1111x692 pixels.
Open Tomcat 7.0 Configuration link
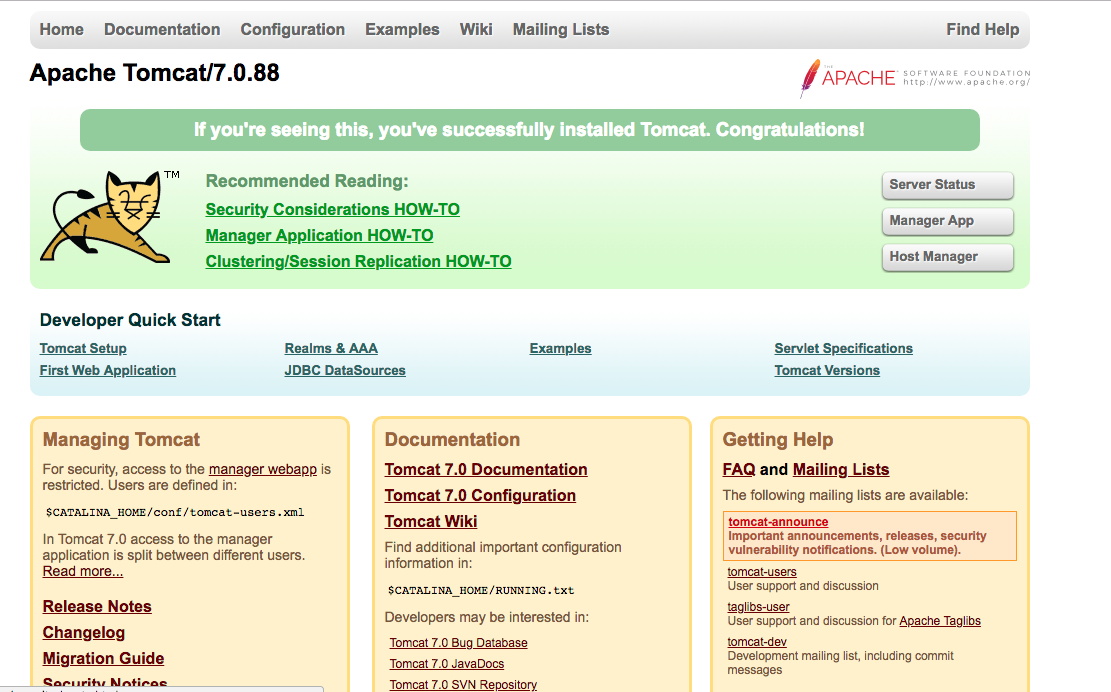[x=480, y=497]
